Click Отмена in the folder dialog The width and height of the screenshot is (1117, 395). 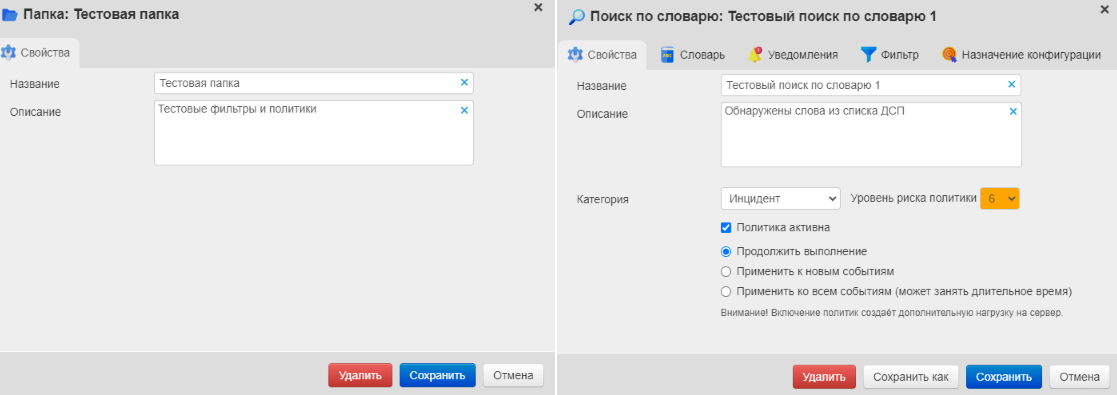click(513, 375)
